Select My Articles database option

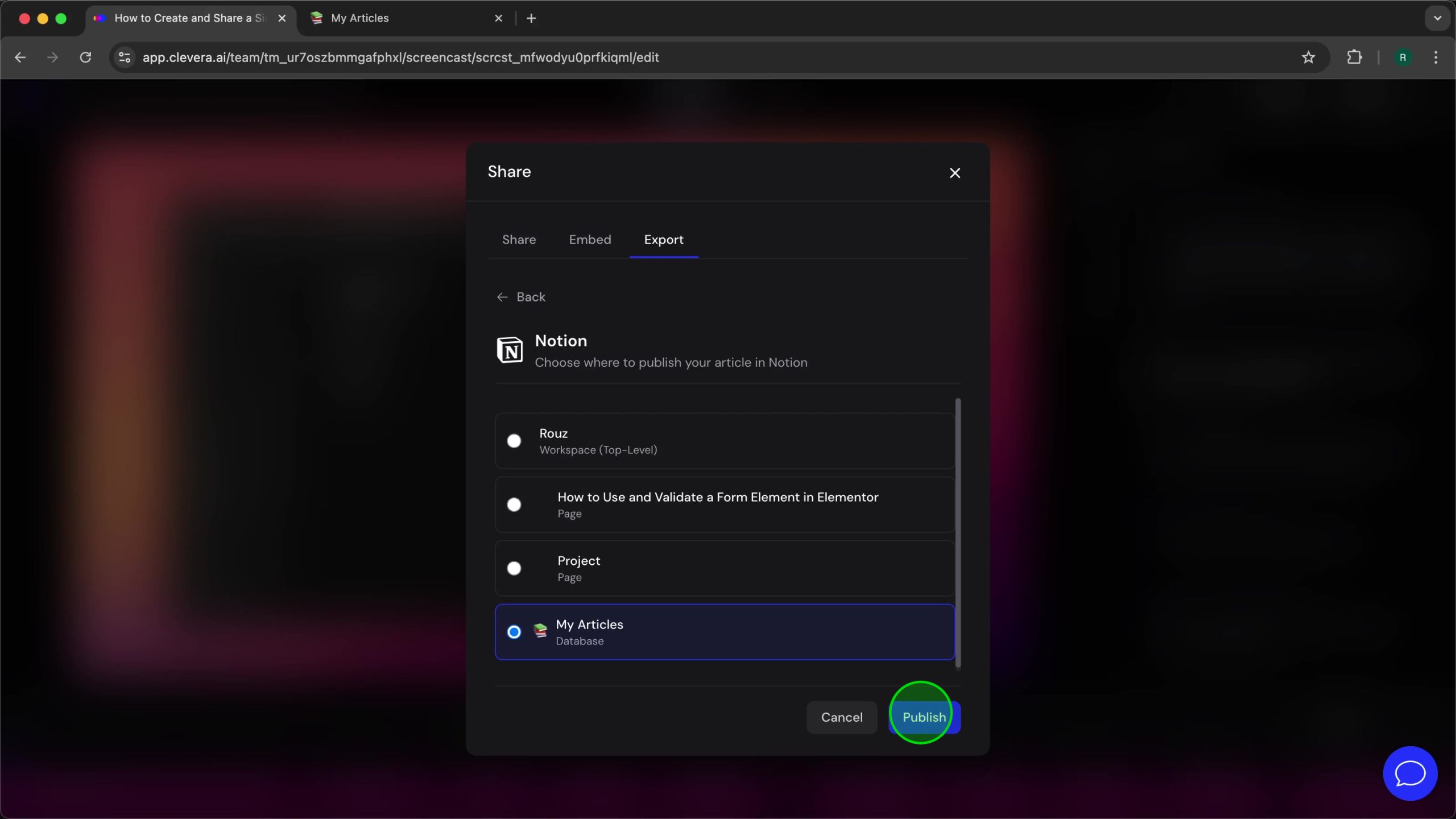(x=514, y=632)
